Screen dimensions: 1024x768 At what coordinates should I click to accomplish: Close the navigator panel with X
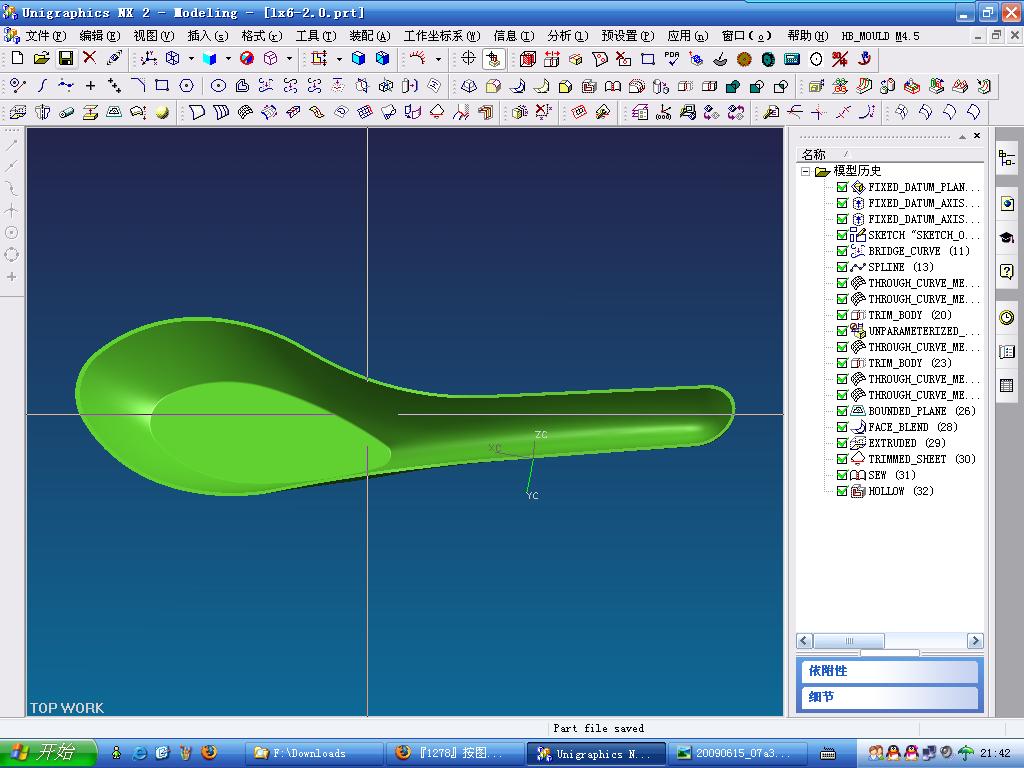(x=977, y=136)
